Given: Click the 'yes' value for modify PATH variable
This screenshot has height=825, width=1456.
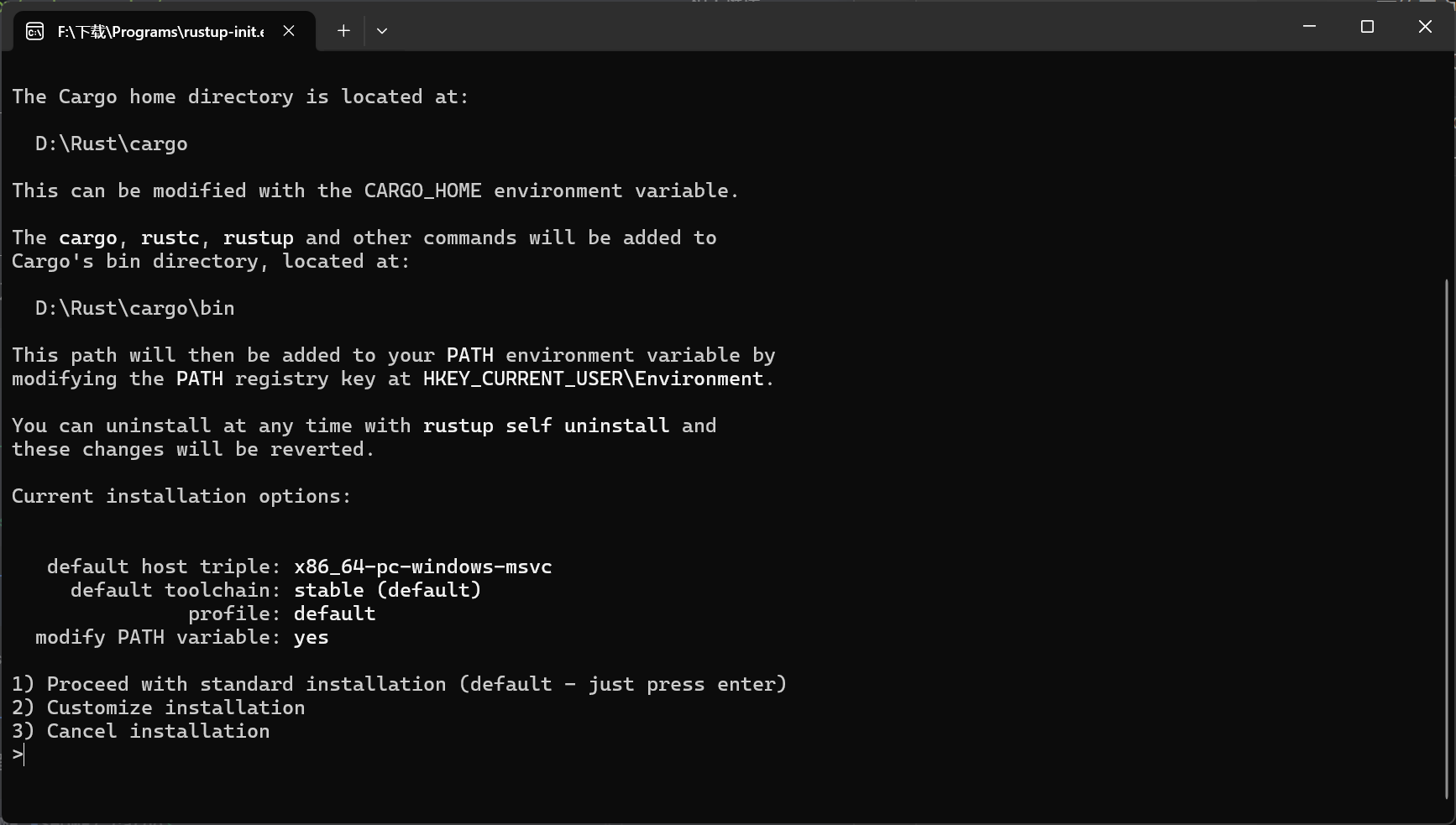Looking at the screenshot, I should pos(312,638).
